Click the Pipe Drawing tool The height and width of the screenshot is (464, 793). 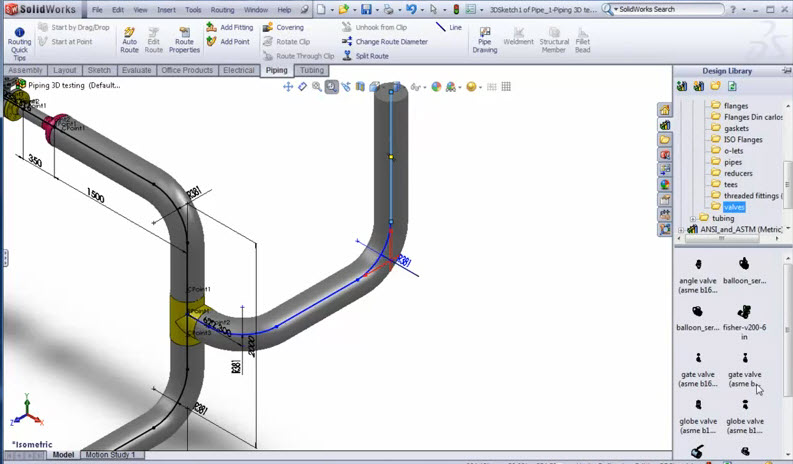point(484,40)
